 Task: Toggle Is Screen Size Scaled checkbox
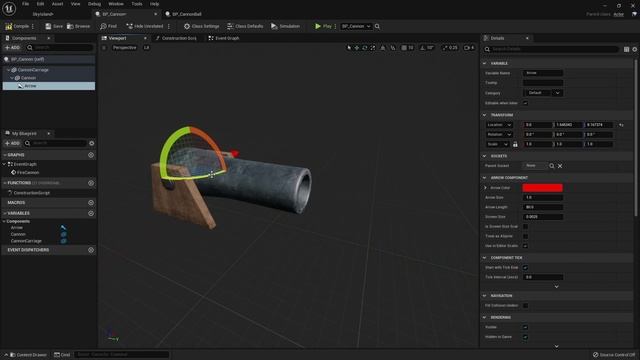pyautogui.click(x=525, y=227)
